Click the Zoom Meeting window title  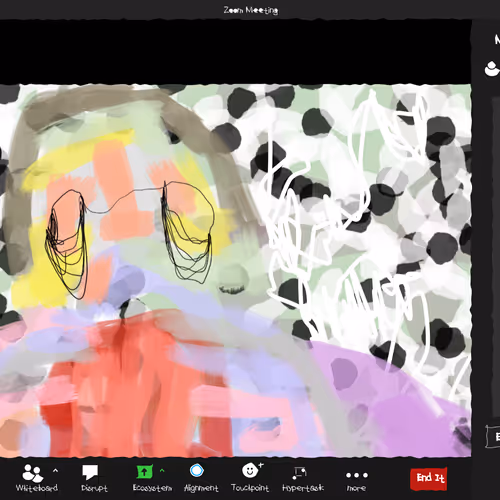click(251, 10)
